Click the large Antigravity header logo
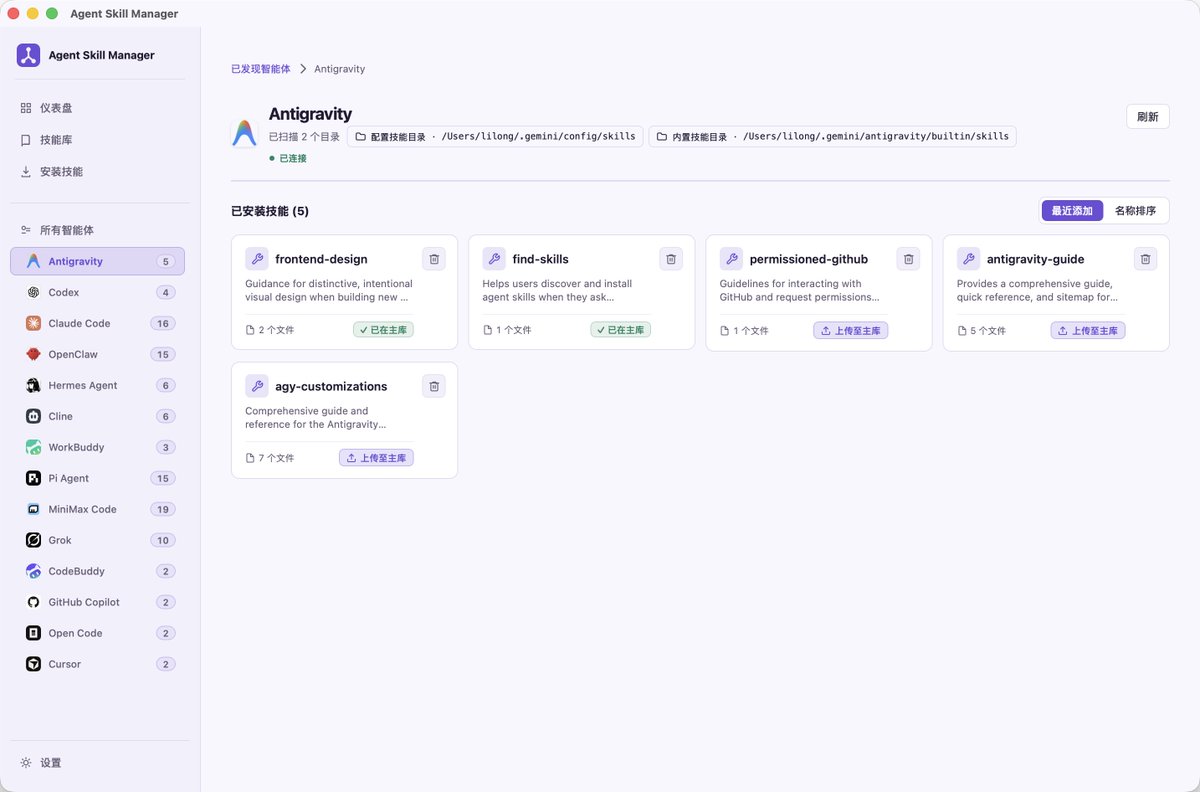This screenshot has height=792, width=1200. (244, 133)
